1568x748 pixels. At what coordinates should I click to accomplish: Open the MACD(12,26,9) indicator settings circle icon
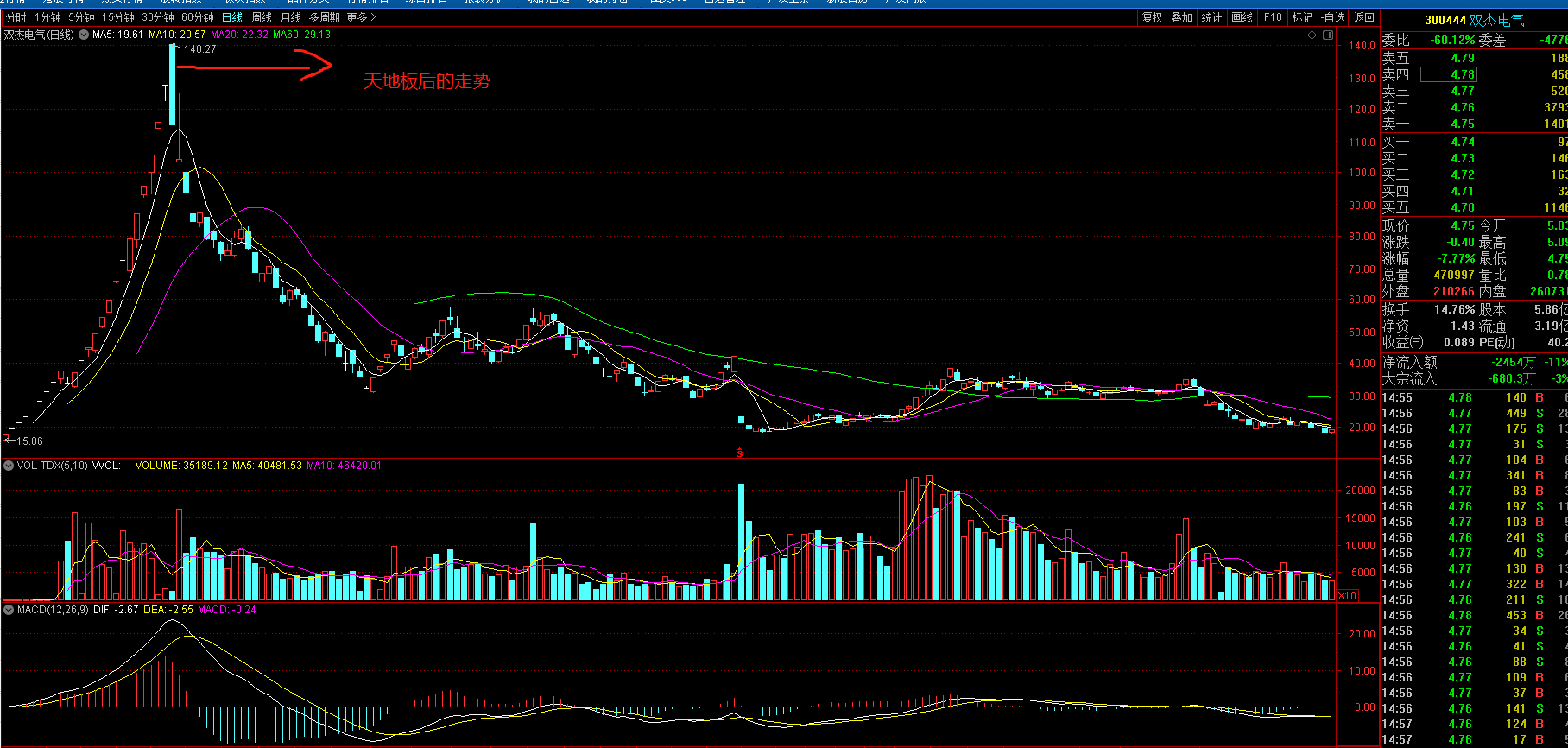click(9, 610)
